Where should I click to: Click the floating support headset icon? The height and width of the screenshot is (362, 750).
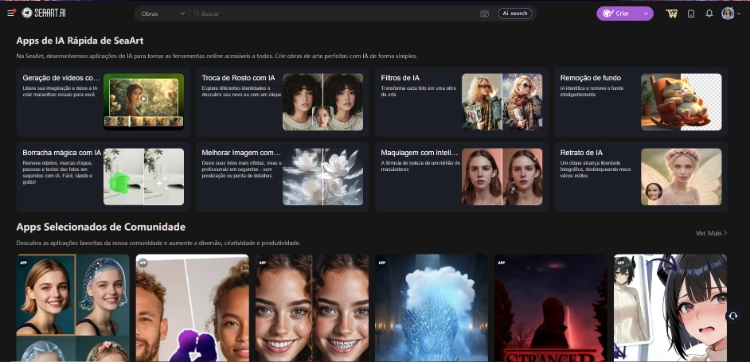pyautogui.click(x=732, y=316)
